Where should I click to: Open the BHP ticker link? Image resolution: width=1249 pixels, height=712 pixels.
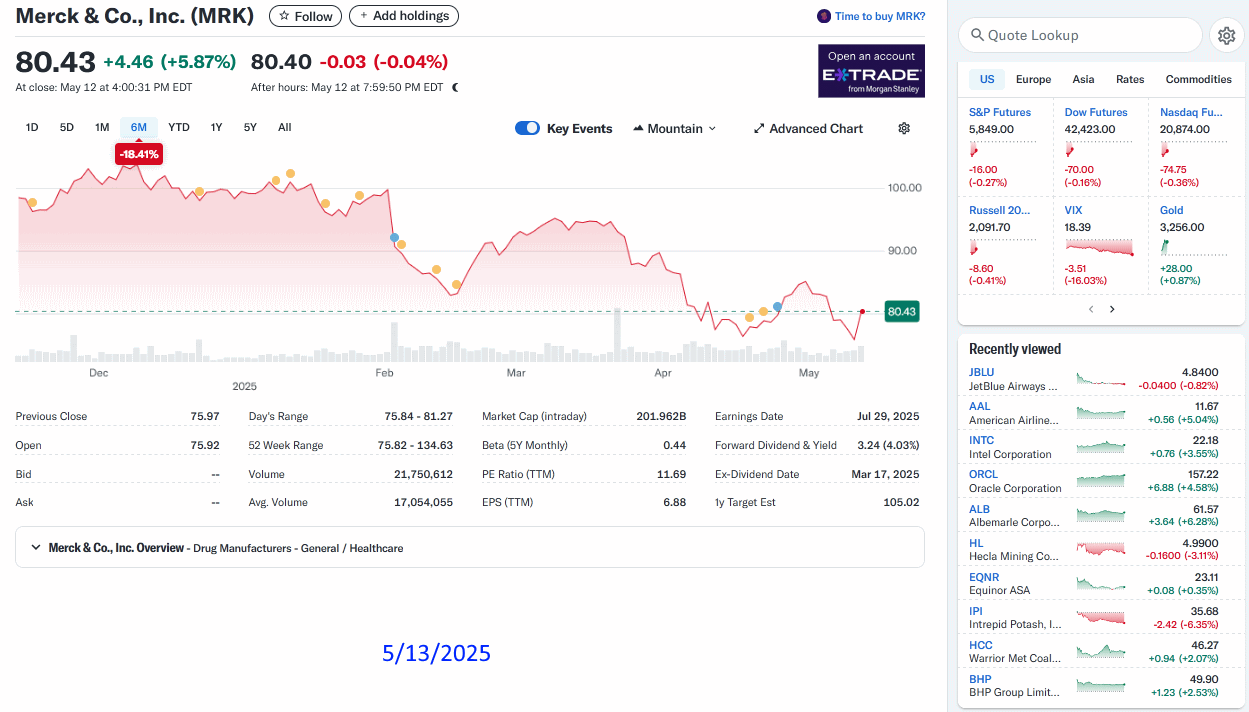point(980,679)
